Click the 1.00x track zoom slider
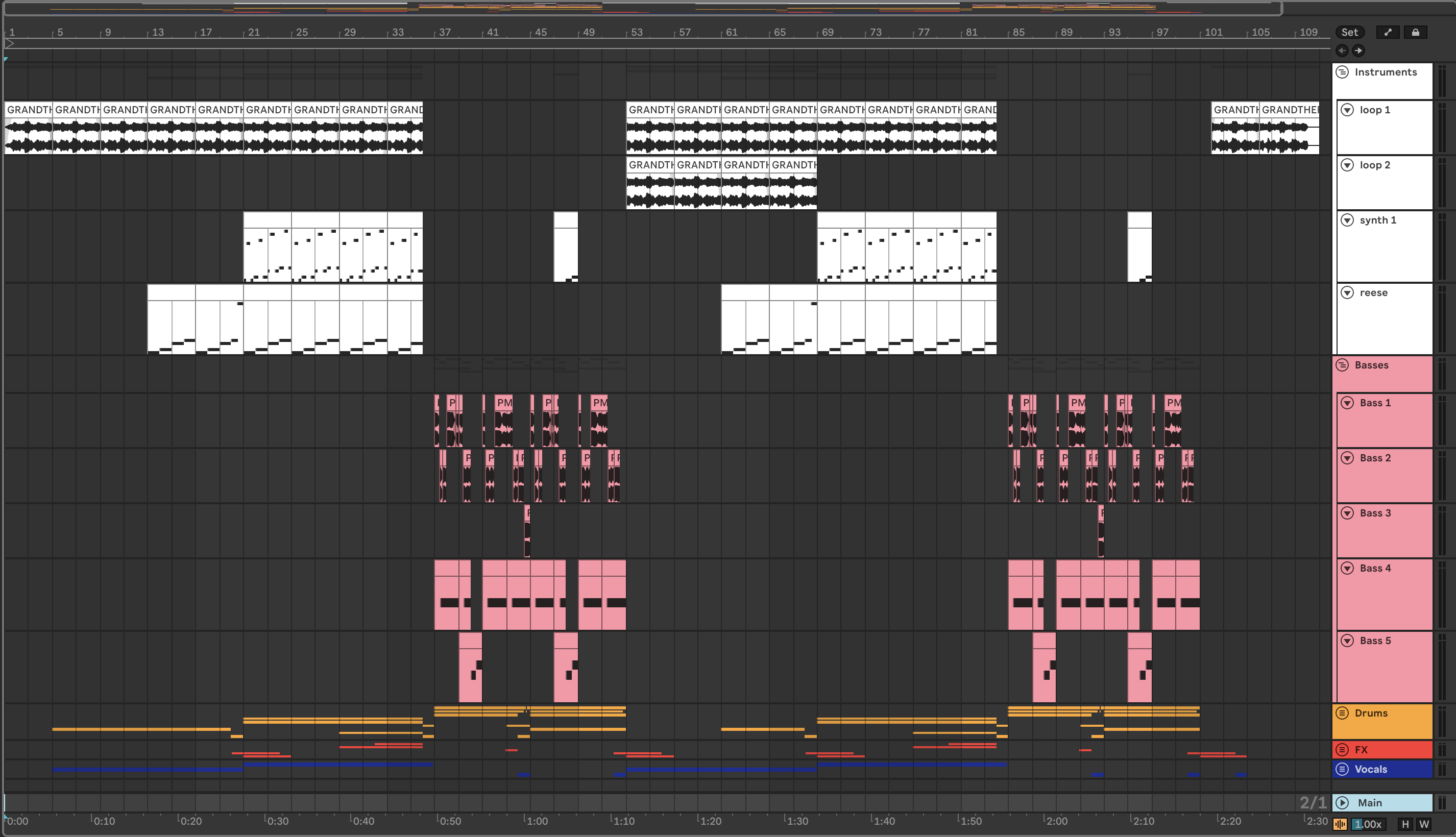This screenshot has width=1456, height=837. click(1368, 824)
